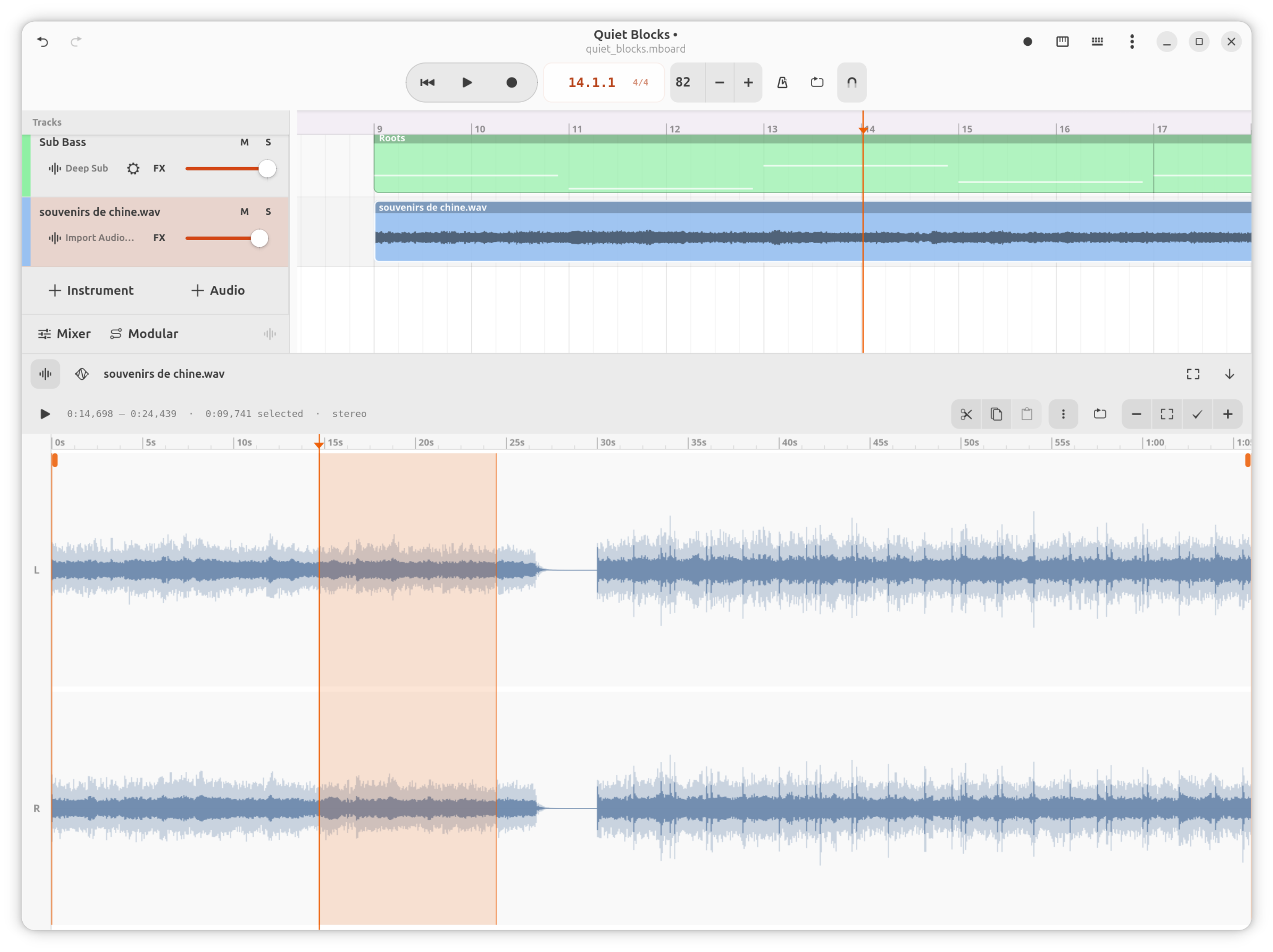Expand the editor panel to fullscreen
The width and height of the screenshot is (1273, 952).
(x=1193, y=374)
